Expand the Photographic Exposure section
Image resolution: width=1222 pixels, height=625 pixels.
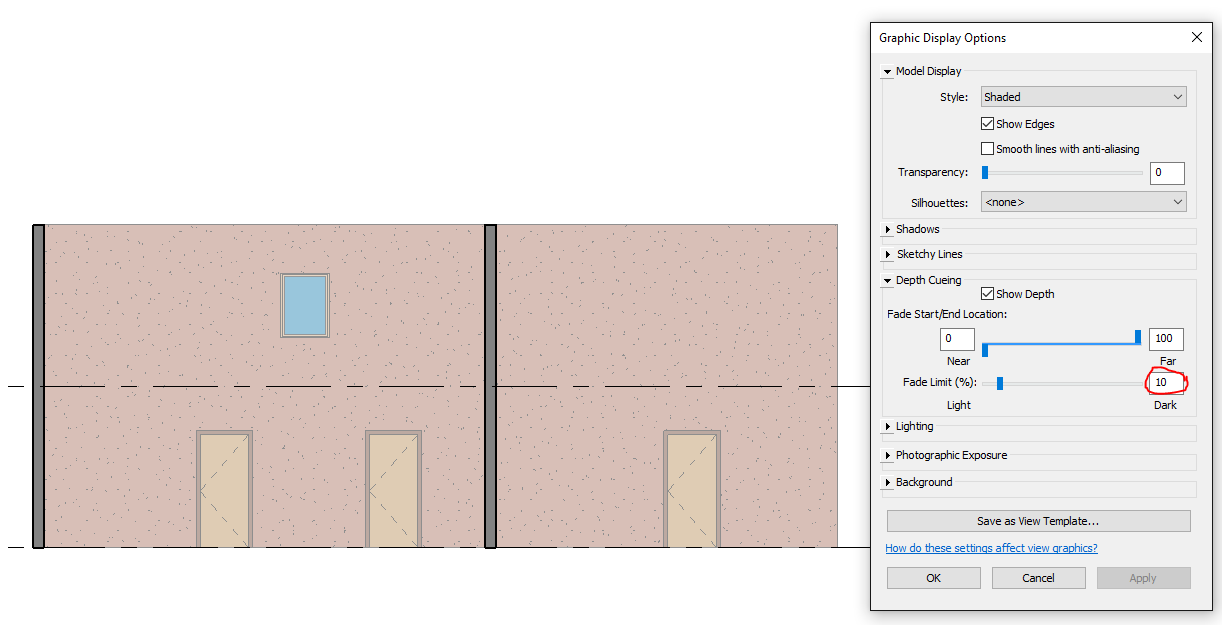(887, 456)
